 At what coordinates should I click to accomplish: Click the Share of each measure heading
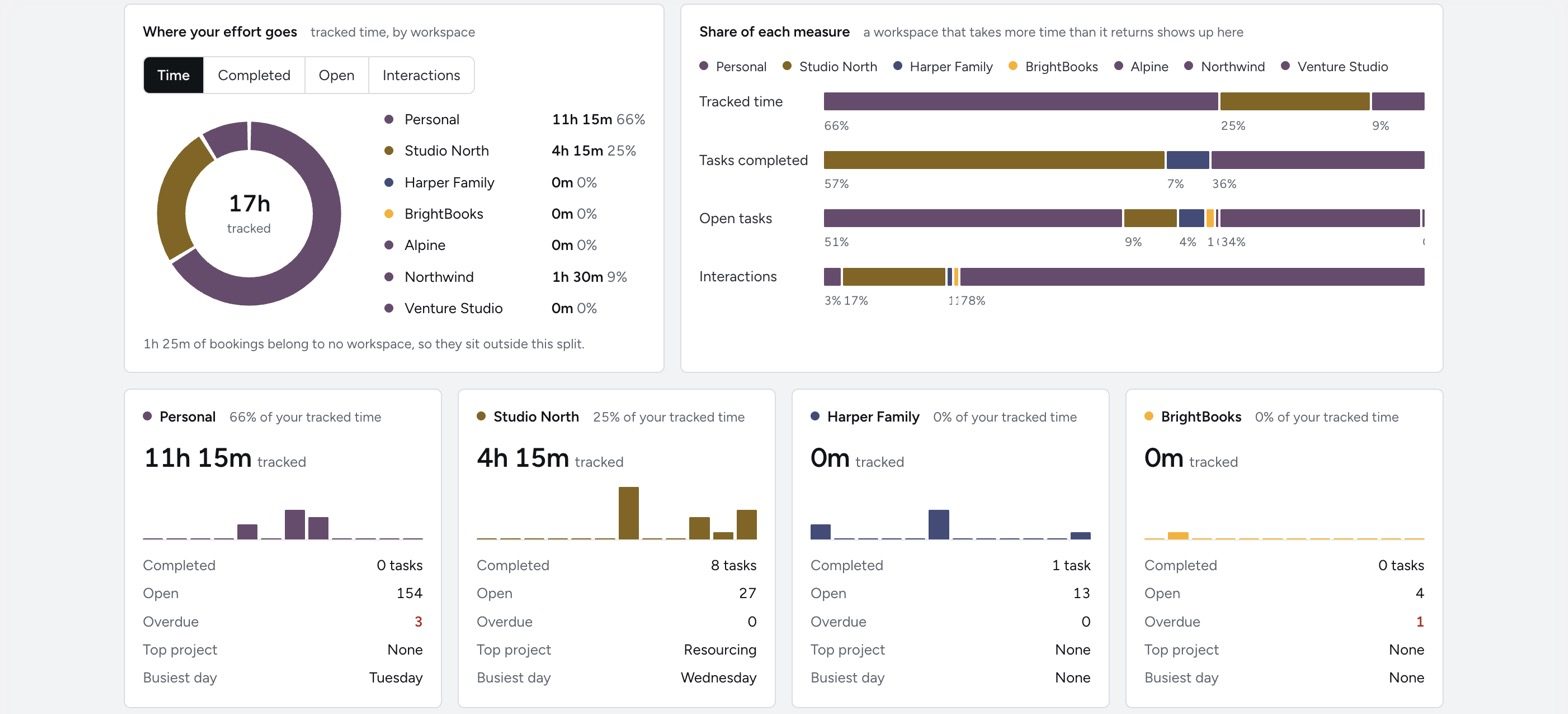774,32
